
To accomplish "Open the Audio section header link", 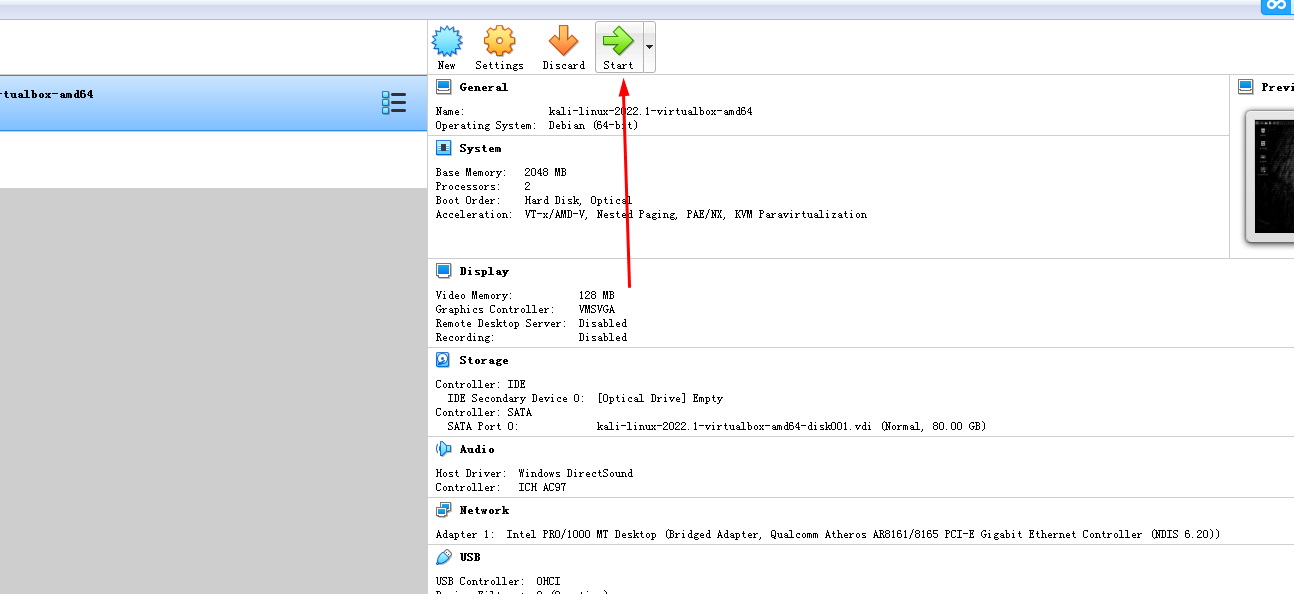I will (x=477, y=450).
